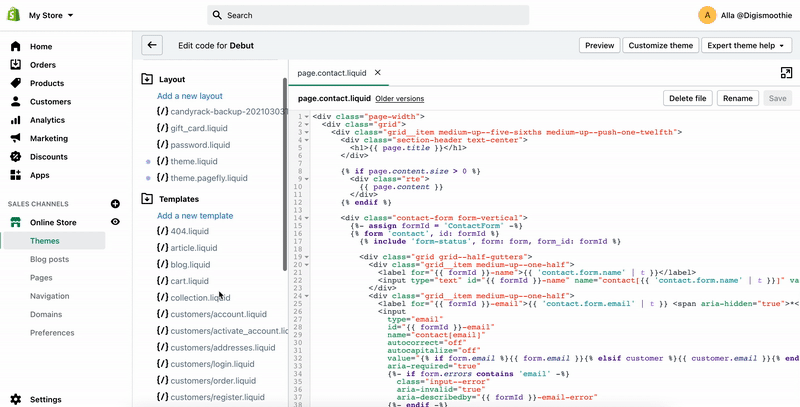
Task: Click the Older versions link
Action: 399,98
